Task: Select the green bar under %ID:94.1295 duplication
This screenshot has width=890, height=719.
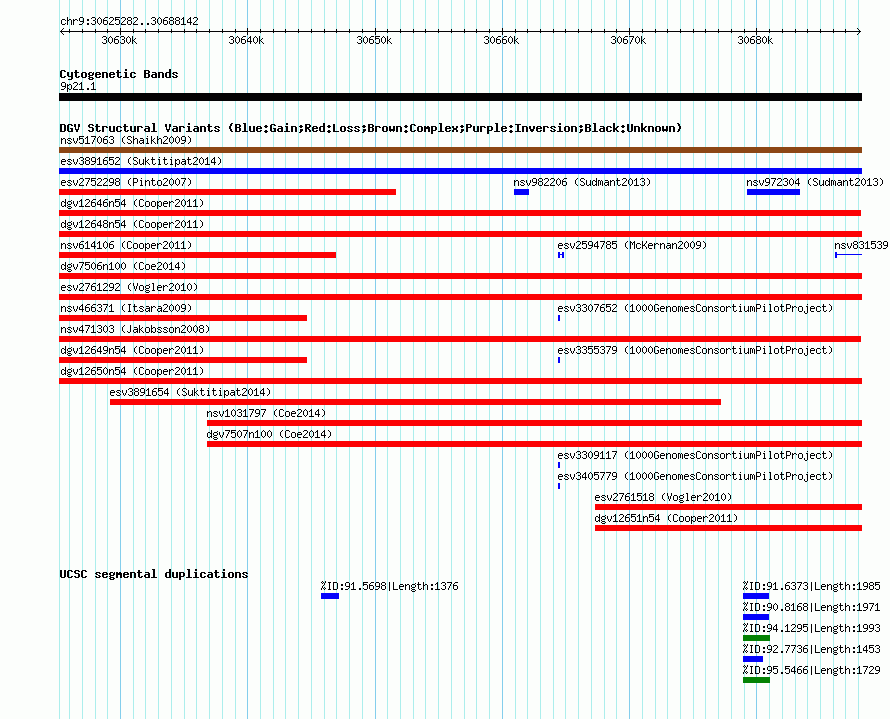Action: [x=756, y=638]
